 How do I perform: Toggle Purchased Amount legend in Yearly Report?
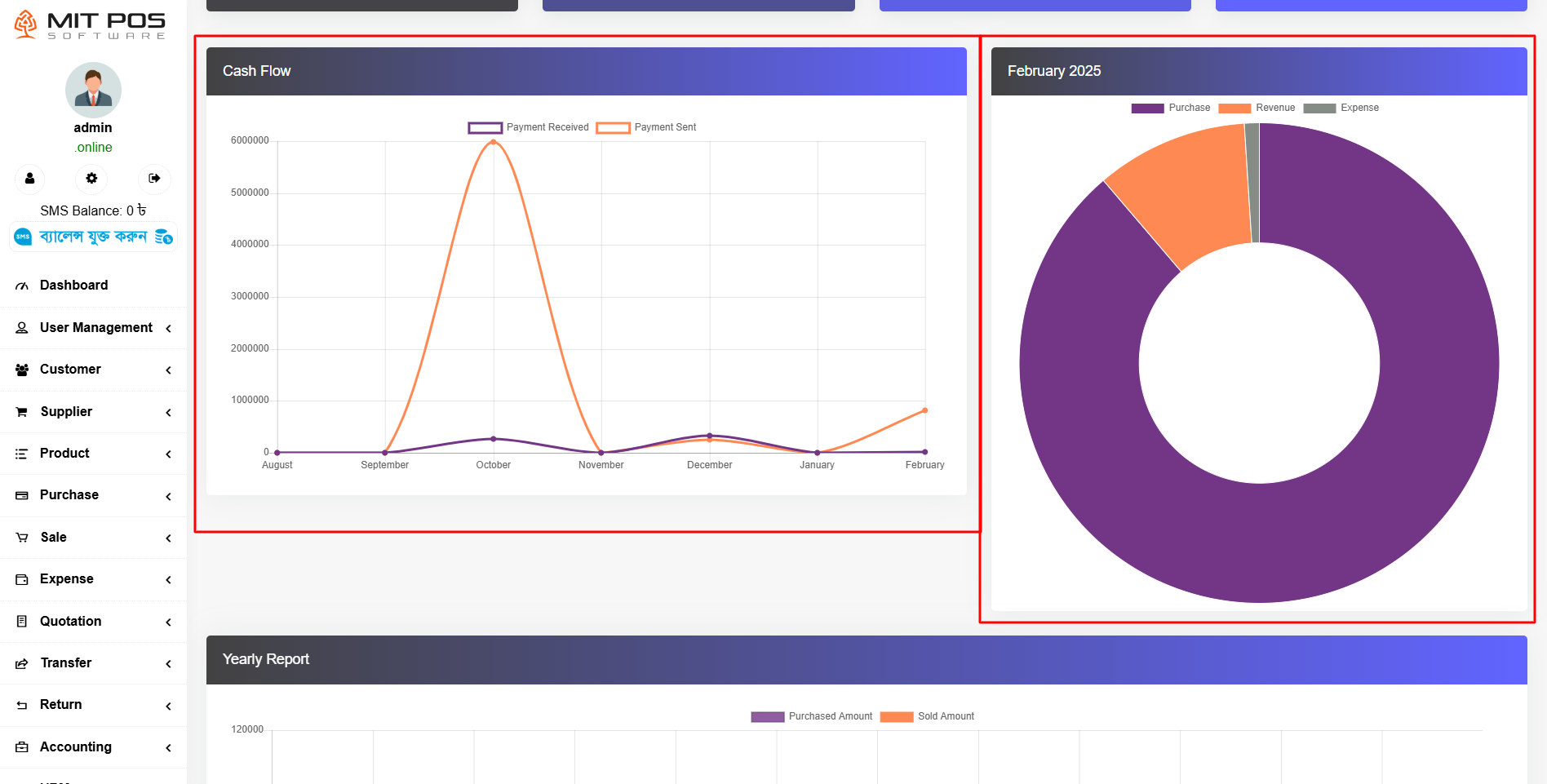coord(812,716)
